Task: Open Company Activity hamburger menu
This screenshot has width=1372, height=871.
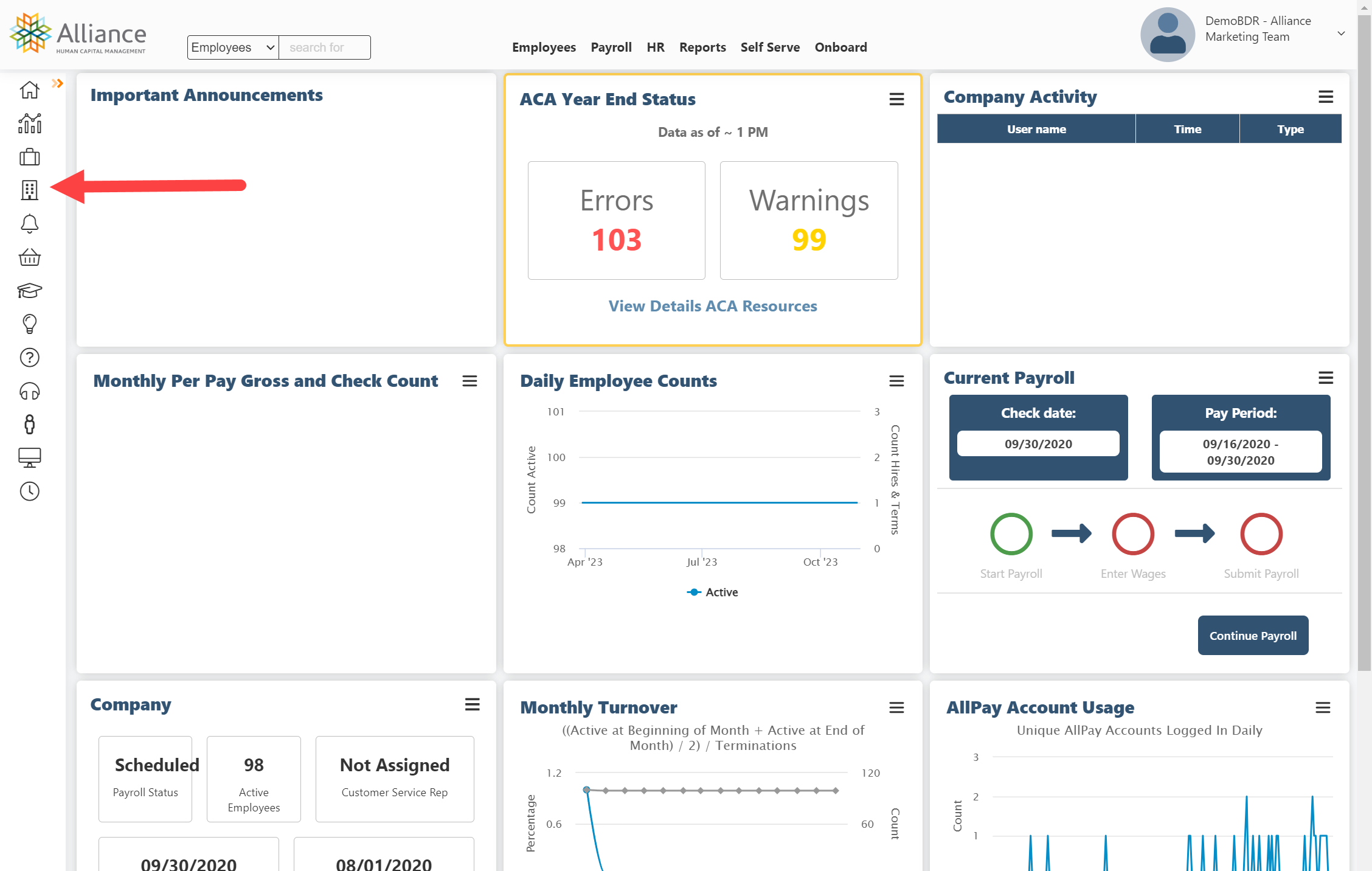Action: (1326, 97)
